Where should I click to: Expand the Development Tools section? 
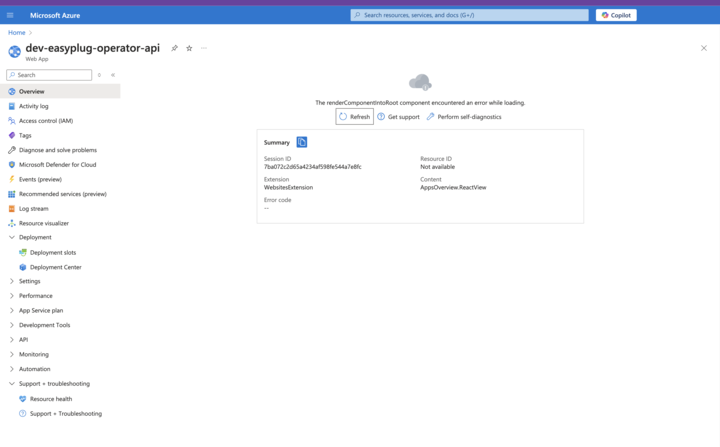[x=12, y=325]
